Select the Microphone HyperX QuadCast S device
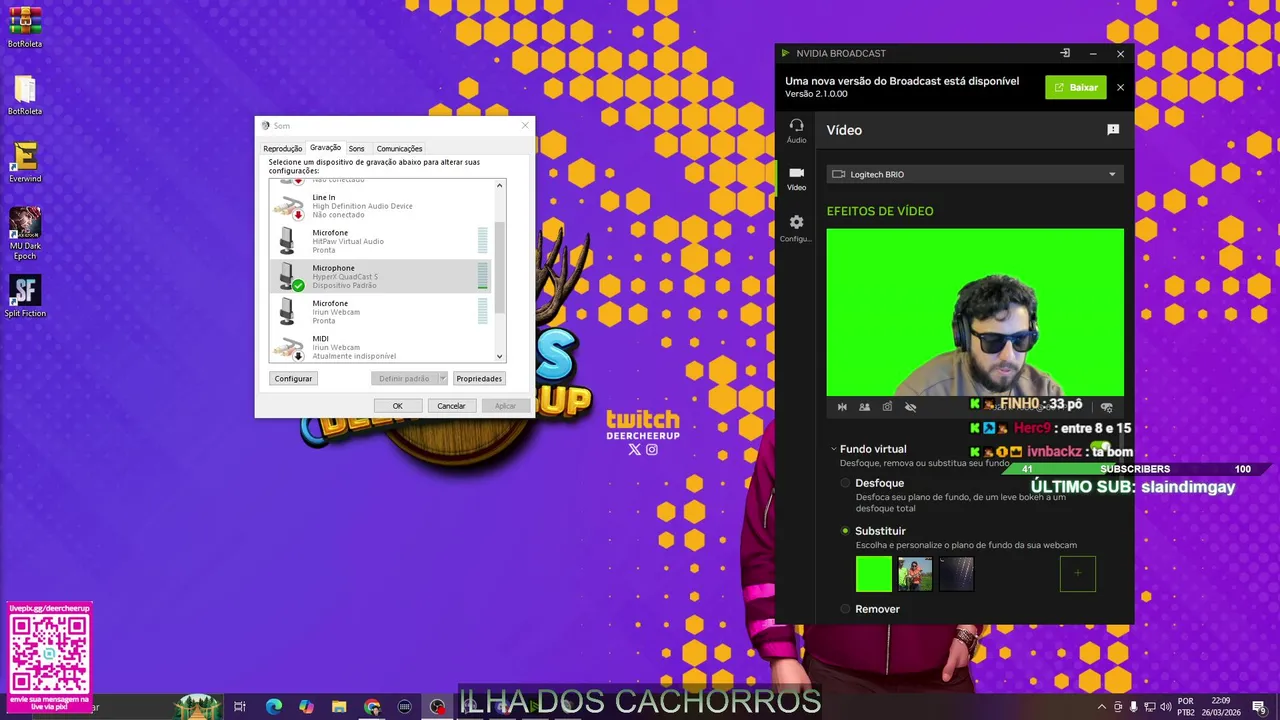This screenshot has height=720, width=1280. [381, 276]
